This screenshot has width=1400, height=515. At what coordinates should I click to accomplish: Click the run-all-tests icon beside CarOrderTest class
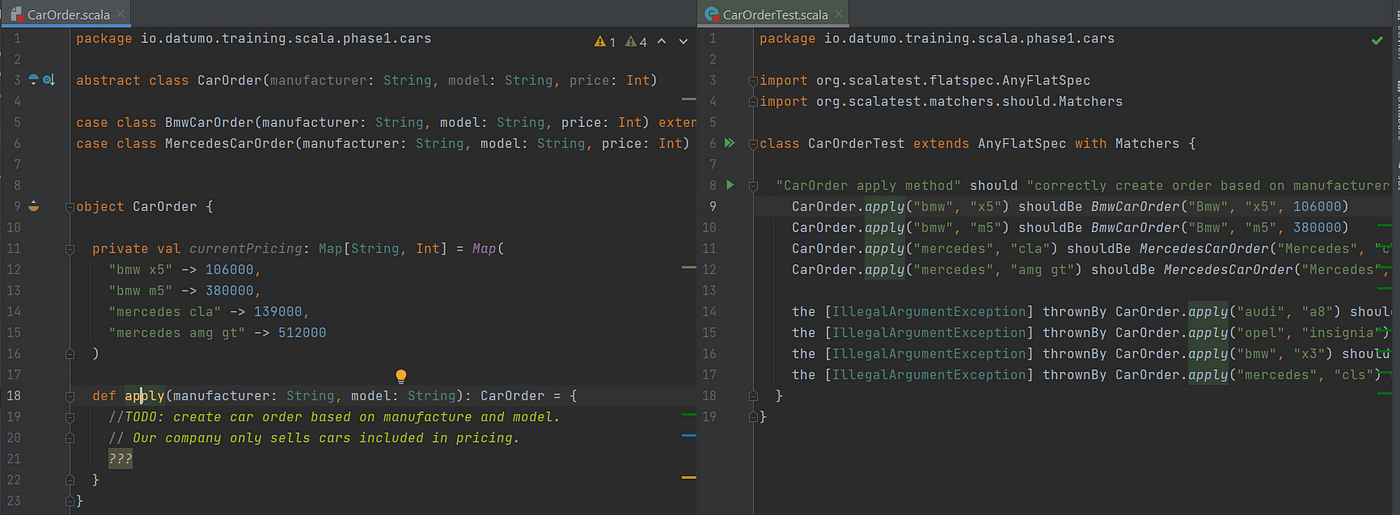729,143
